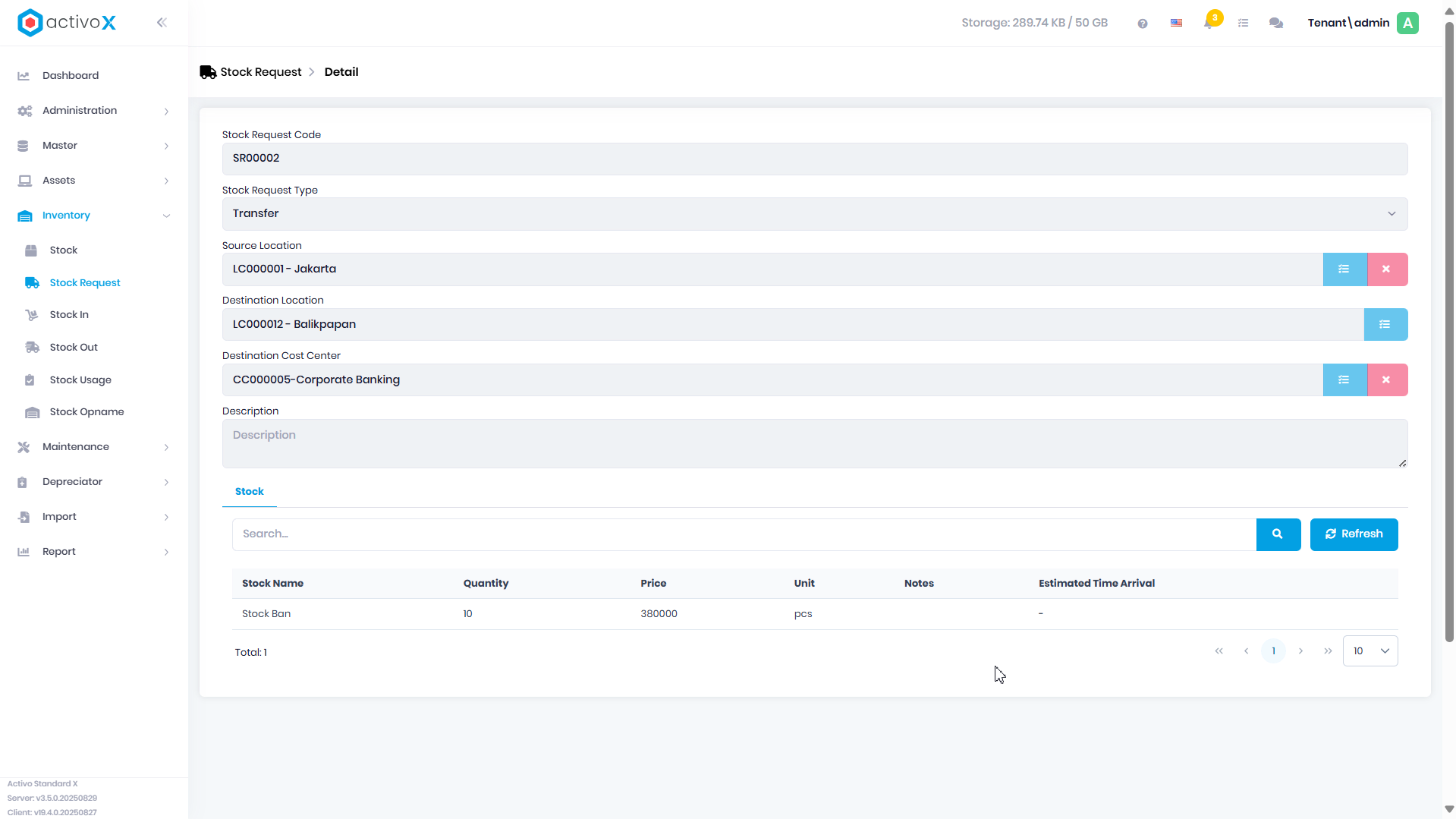The width and height of the screenshot is (1456, 819).
Task: Collapse the Inventory menu
Action: click(94, 216)
